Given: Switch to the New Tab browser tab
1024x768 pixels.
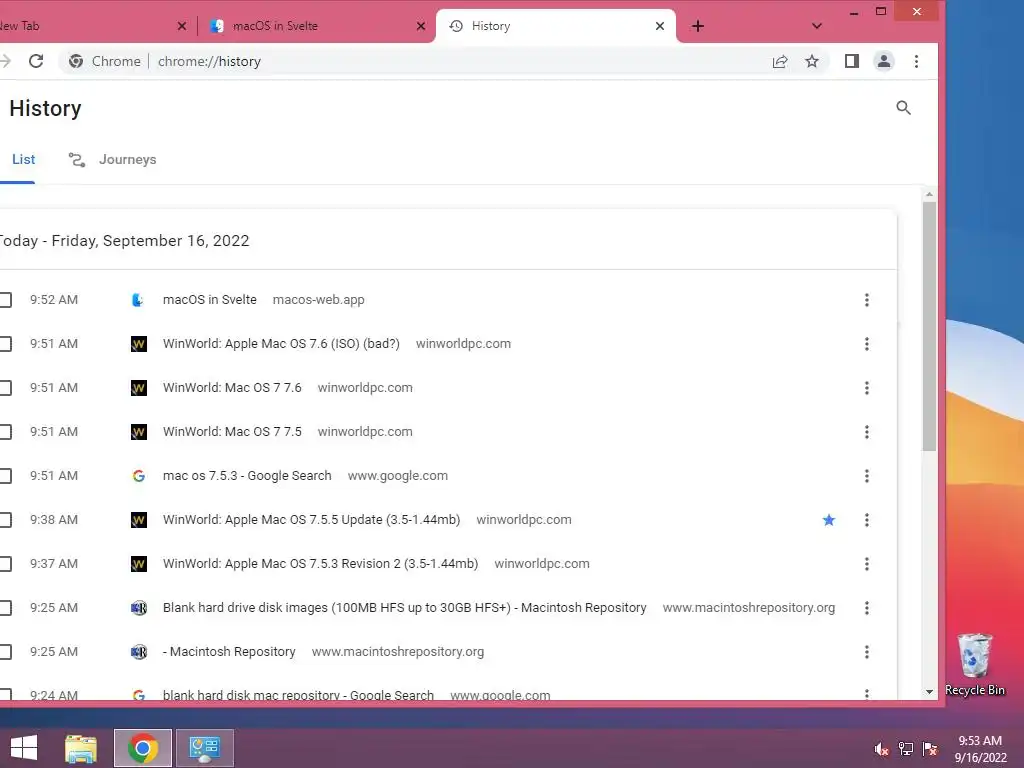Looking at the screenshot, I should pyautogui.click(x=91, y=26).
